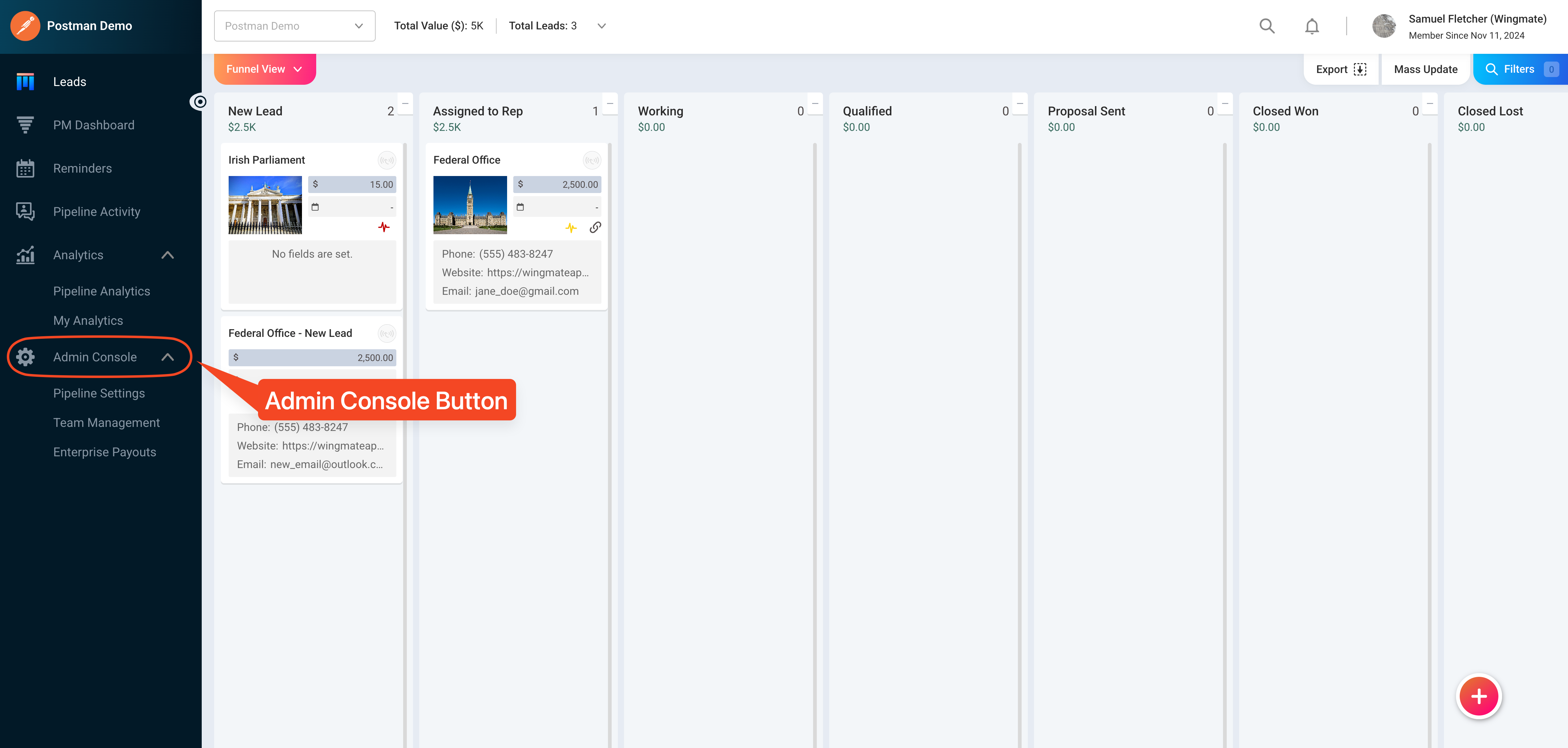Click the Federal Office link chain icon
Image resolution: width=1568 pixels, height=748 pixels.
[x=595, y=227]
